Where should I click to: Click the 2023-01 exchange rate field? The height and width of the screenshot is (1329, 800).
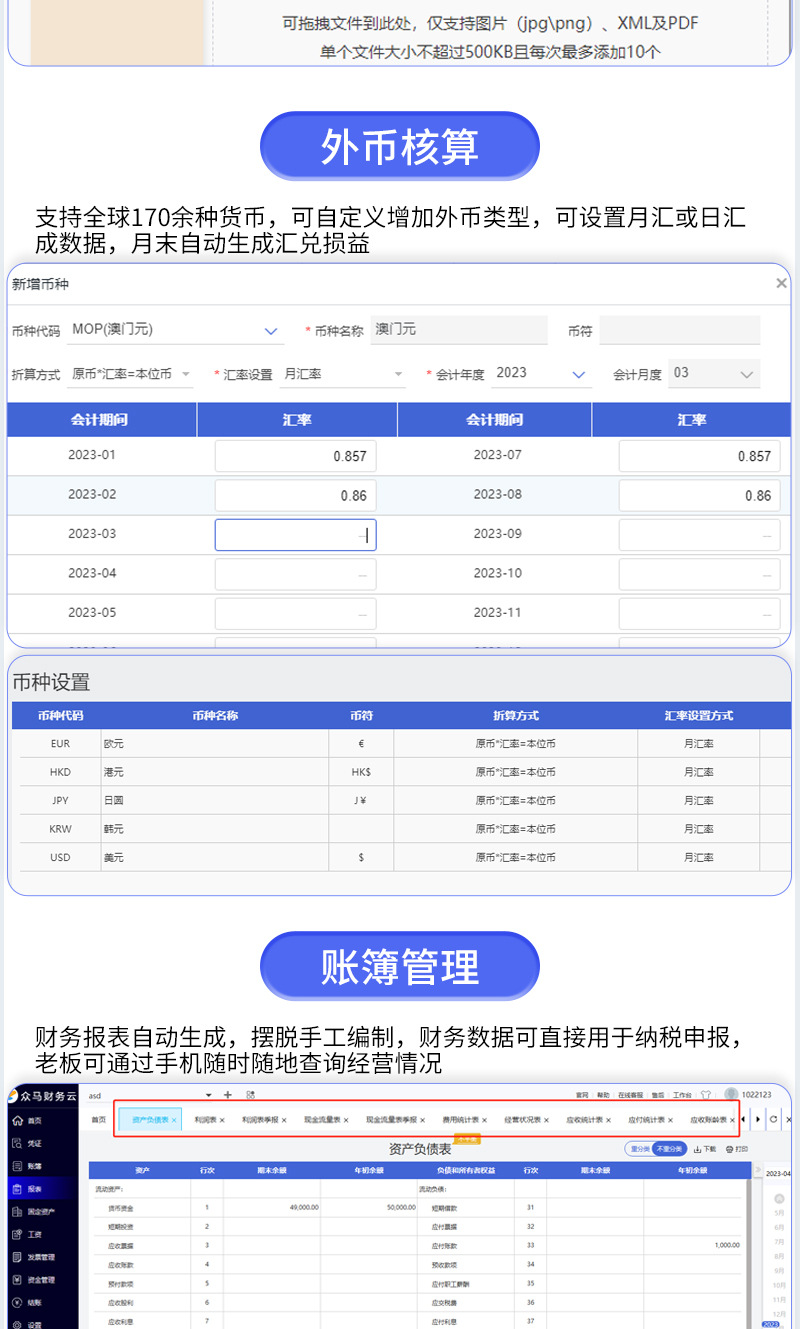pos(295,456)
